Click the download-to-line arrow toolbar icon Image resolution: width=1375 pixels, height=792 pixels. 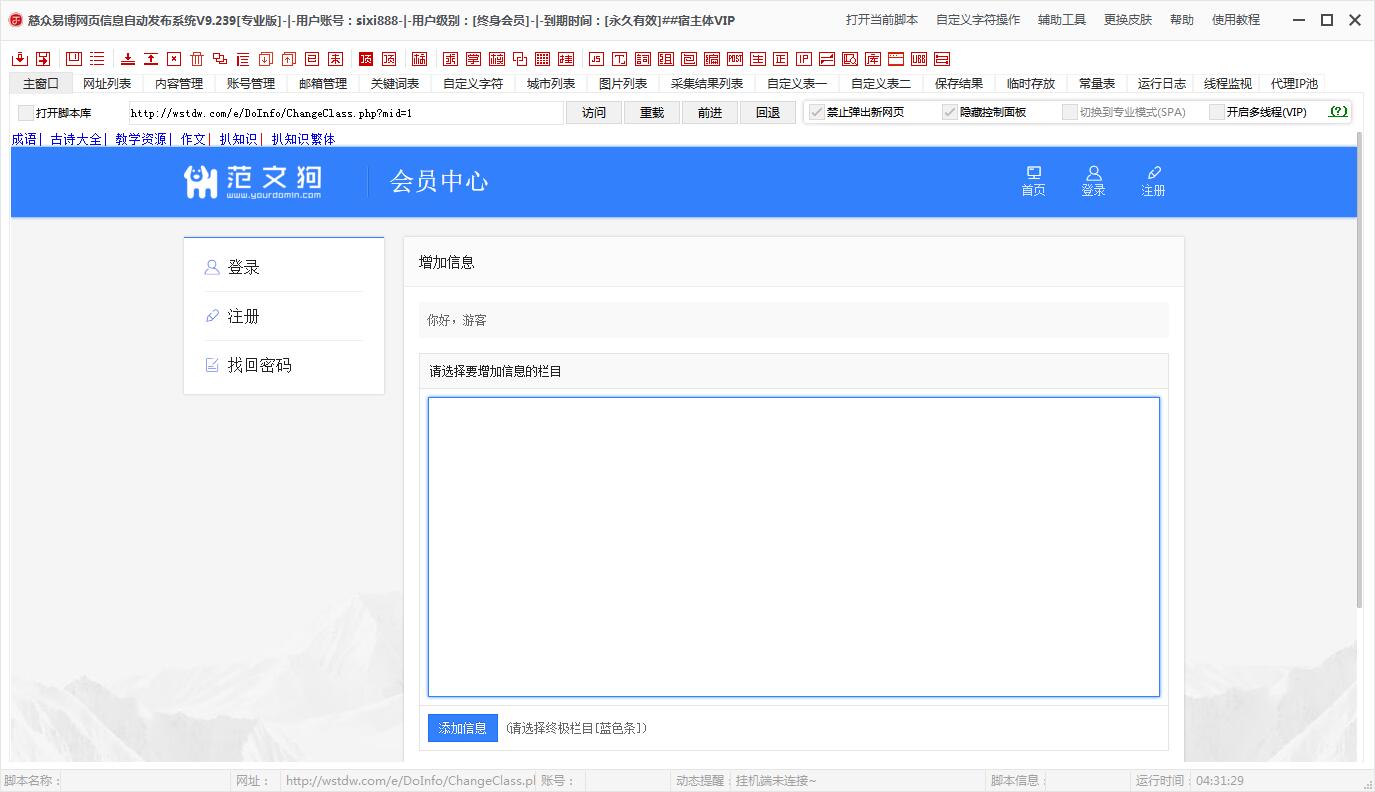pos(128,59)
